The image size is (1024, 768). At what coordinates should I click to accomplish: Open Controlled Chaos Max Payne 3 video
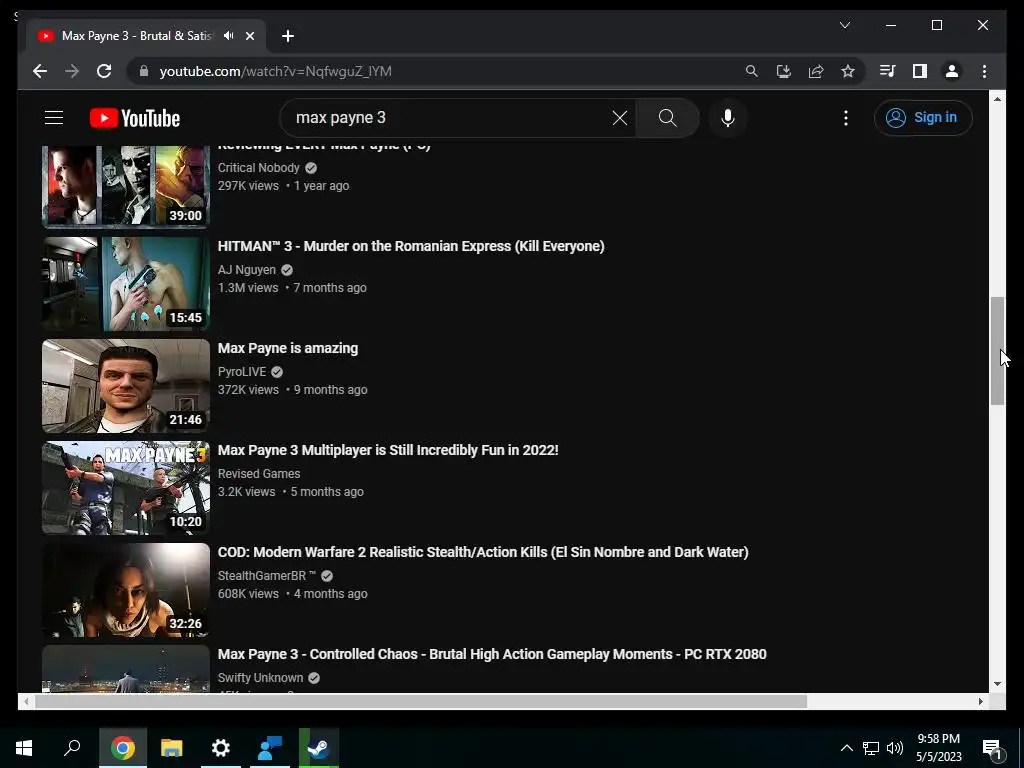click(492, 654)
